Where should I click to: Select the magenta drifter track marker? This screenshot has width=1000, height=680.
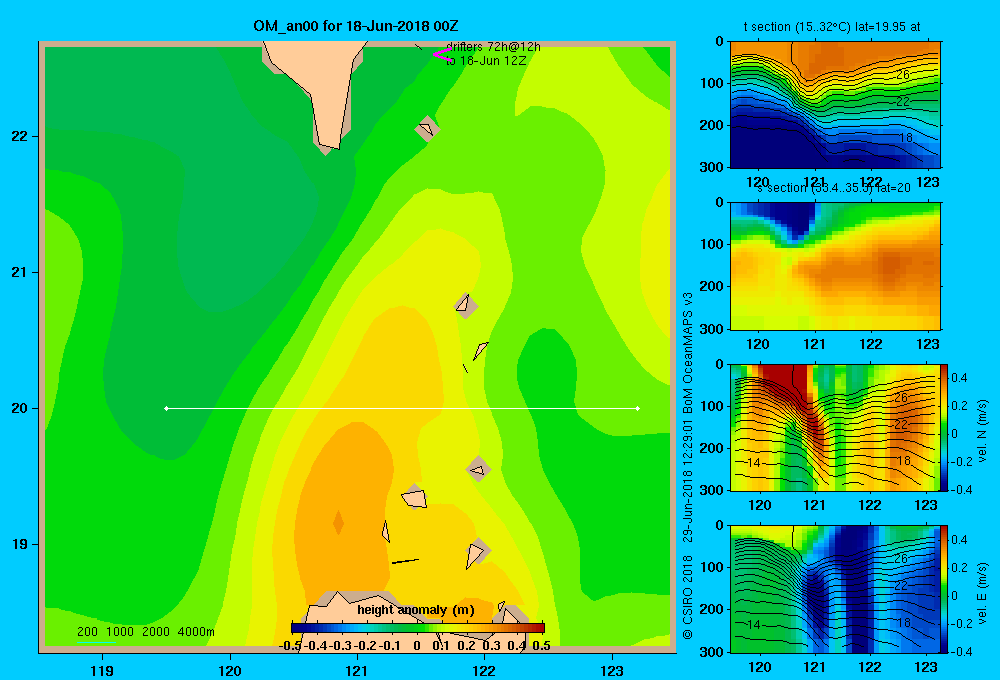coord(441,55)
